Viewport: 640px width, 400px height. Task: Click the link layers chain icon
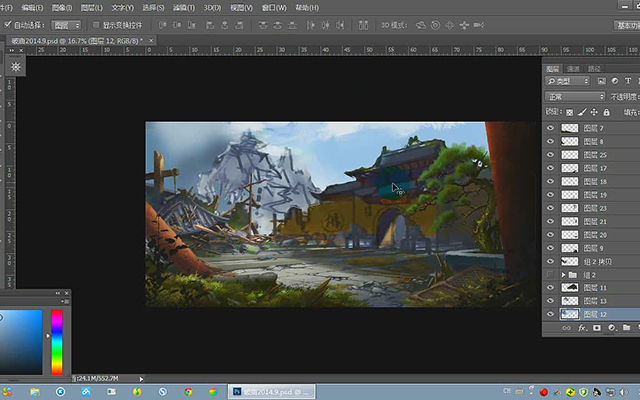(567, 328)
